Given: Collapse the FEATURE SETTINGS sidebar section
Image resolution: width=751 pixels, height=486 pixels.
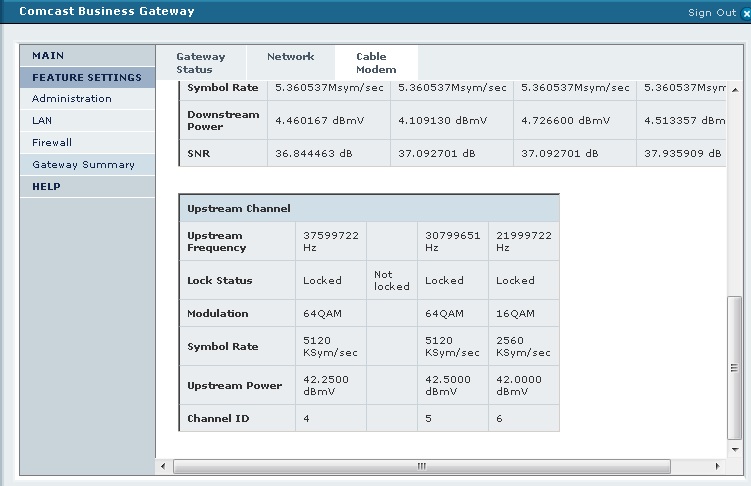Looking at the screenshot, I should (87, 78).
